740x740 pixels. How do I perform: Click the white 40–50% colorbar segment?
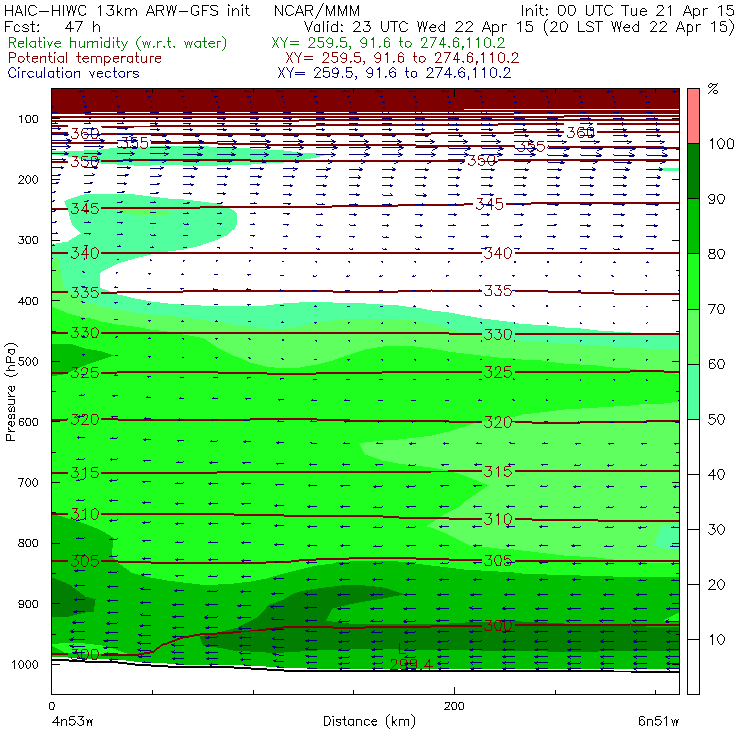[693, 447]
